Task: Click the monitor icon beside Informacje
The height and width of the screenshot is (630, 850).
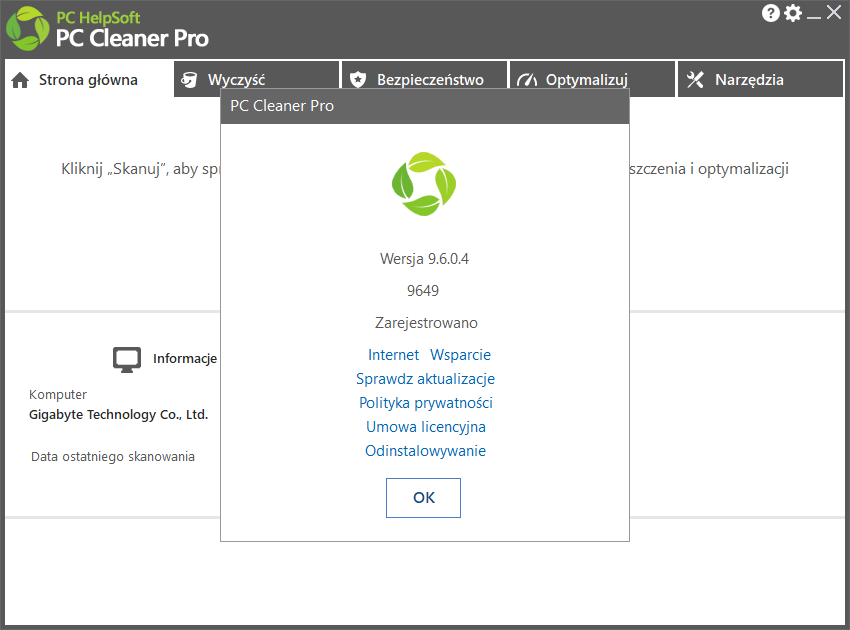Action: pyautogui.click(x=127, y=359)
